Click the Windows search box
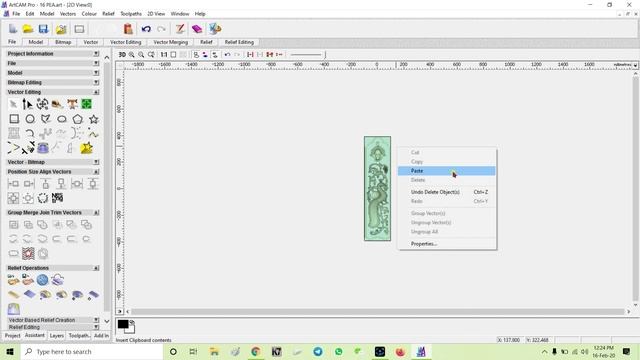 pyautogui.click(x=92, y=351)
